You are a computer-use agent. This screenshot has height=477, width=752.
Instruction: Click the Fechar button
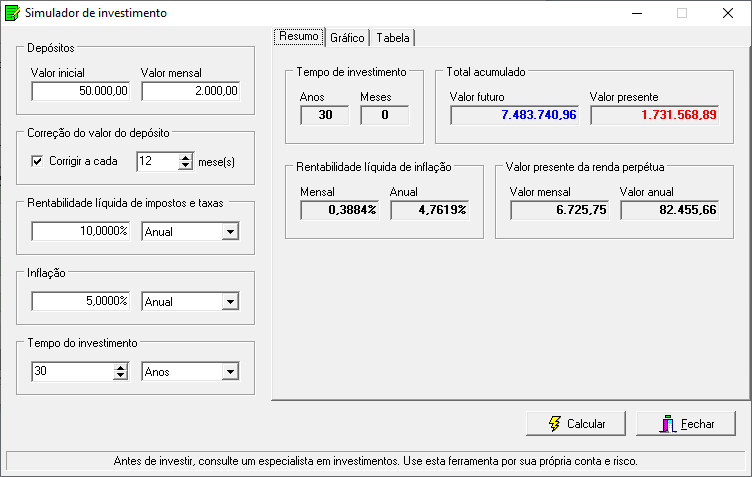click(x=686, y=424)
